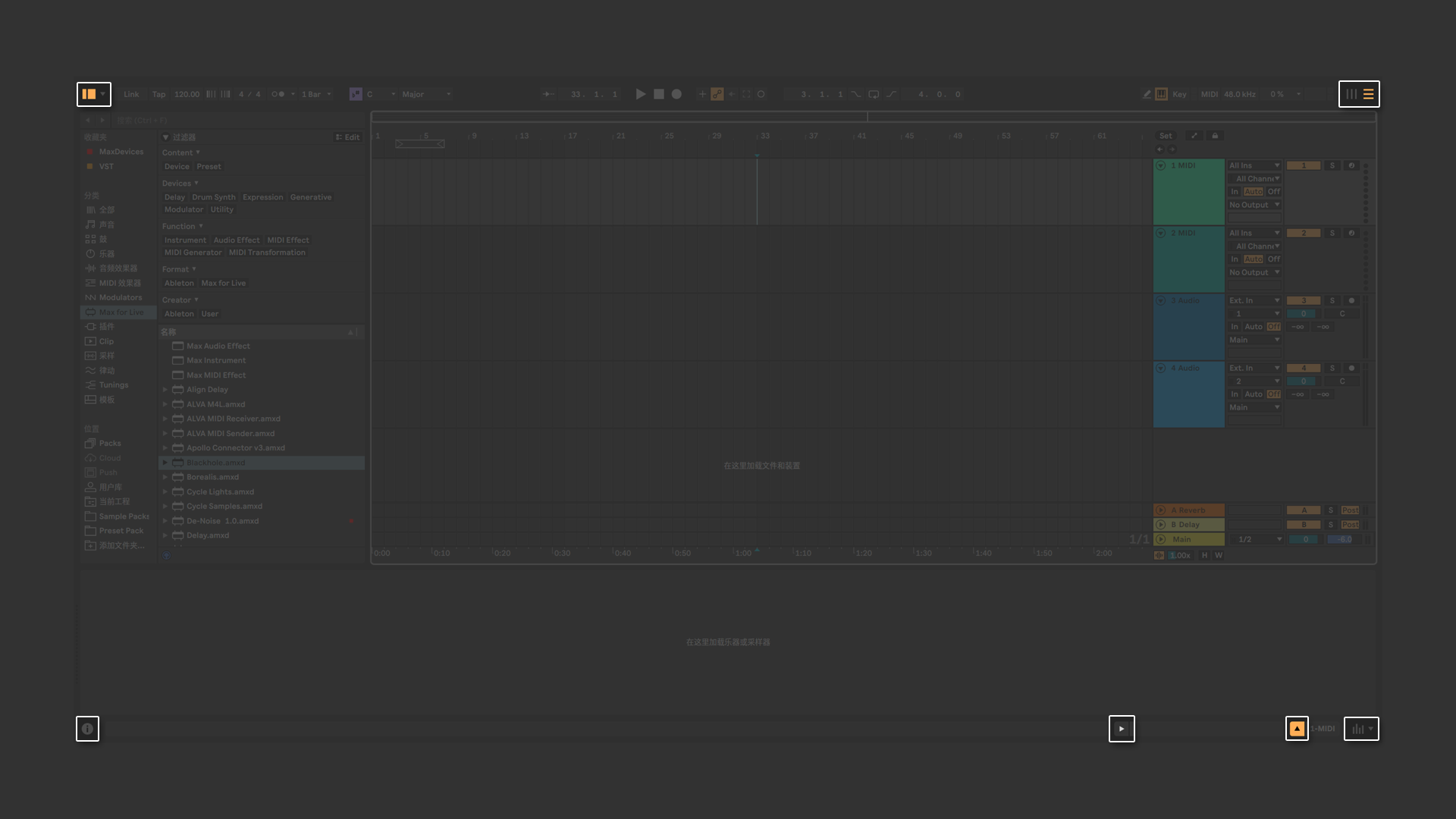Open the All Ins input dropdown

(x=1254, y=165)
